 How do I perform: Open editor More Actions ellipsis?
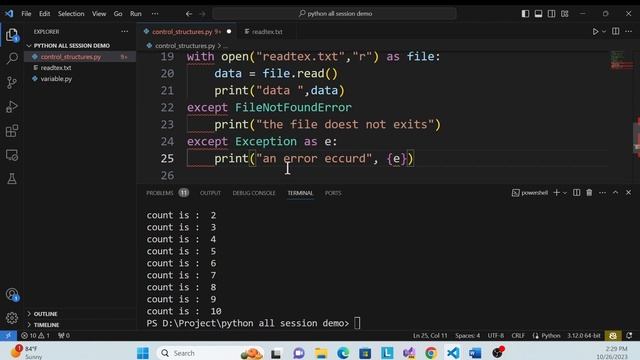point(629,31)
